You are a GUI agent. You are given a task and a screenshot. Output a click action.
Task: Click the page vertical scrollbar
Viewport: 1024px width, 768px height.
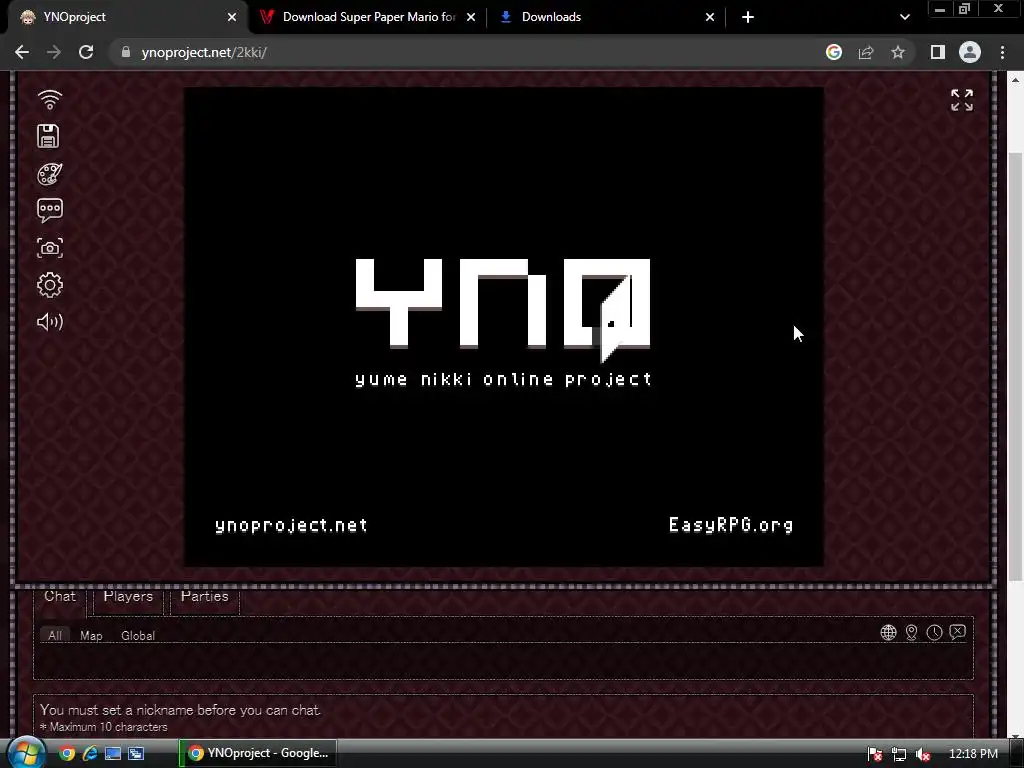(x=1016, y=366)
